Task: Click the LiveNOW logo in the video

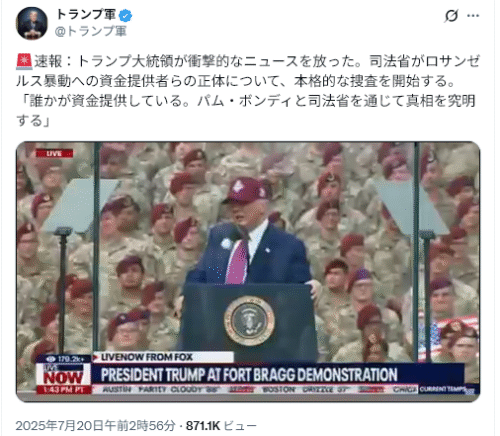Action: (63, 375)
